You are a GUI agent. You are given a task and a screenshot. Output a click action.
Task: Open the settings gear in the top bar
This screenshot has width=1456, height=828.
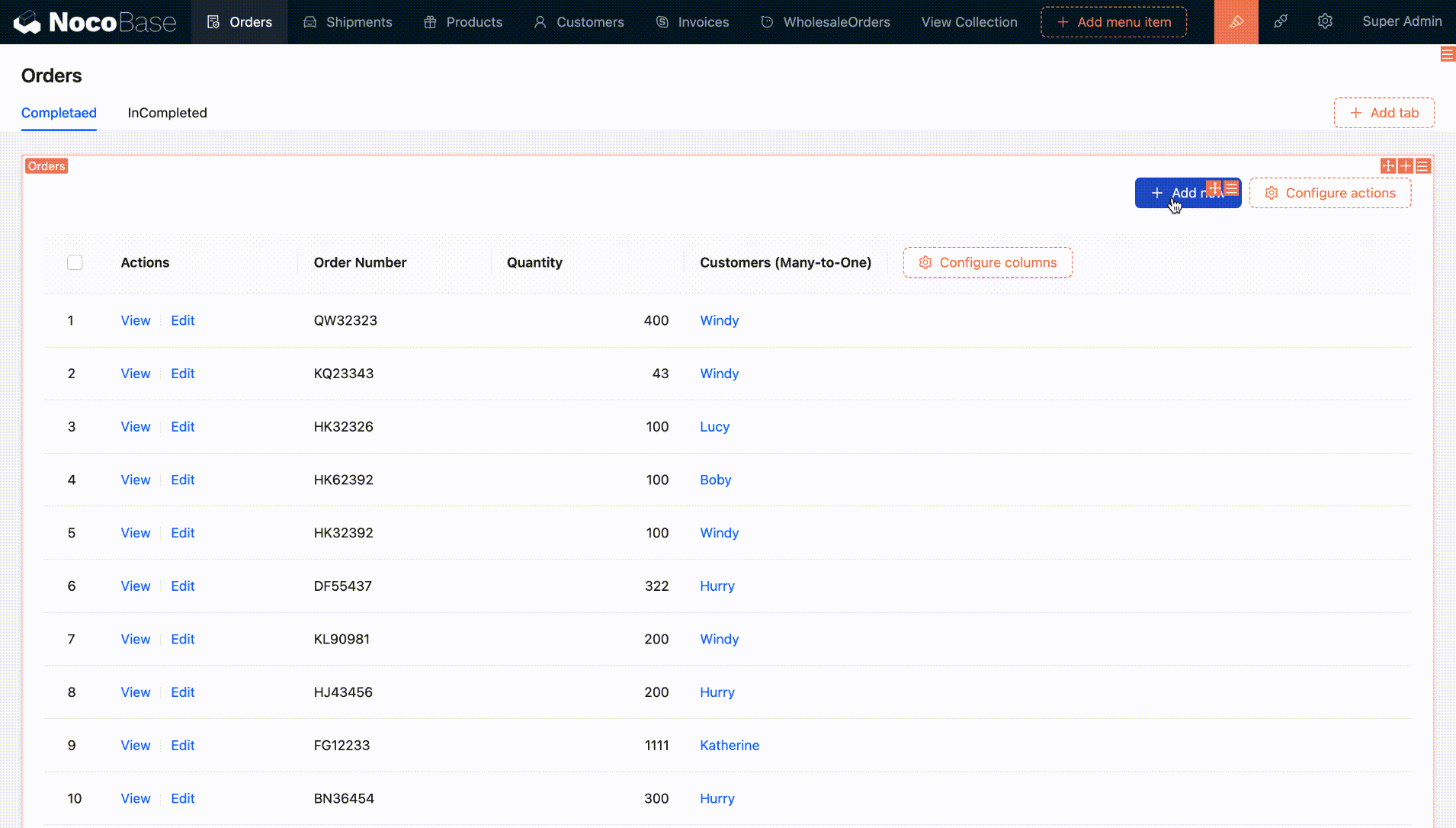click(1325, 22)
